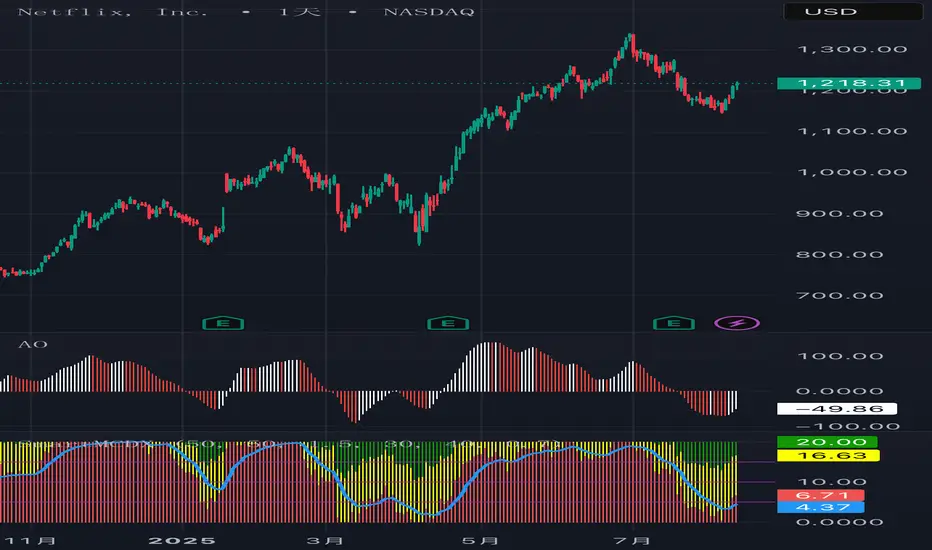Select the Netflix, Inc. chart title
This screenshot has width=932, height=550.
113,12
